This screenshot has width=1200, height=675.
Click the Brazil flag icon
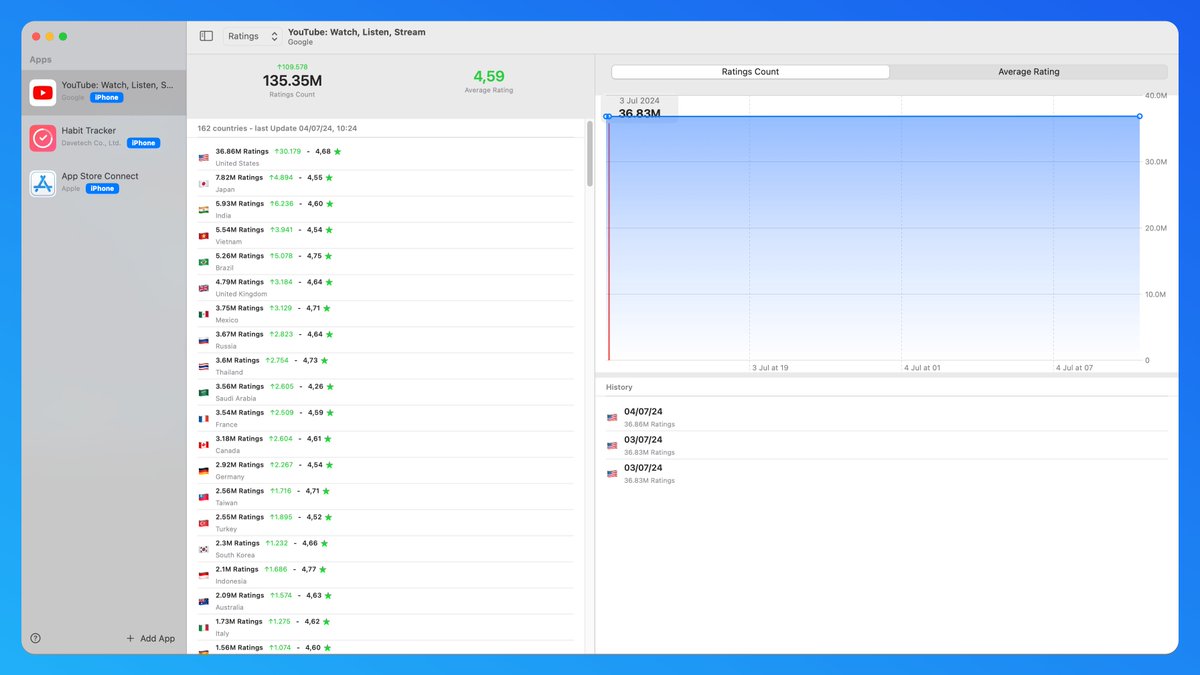pos(203,261)
